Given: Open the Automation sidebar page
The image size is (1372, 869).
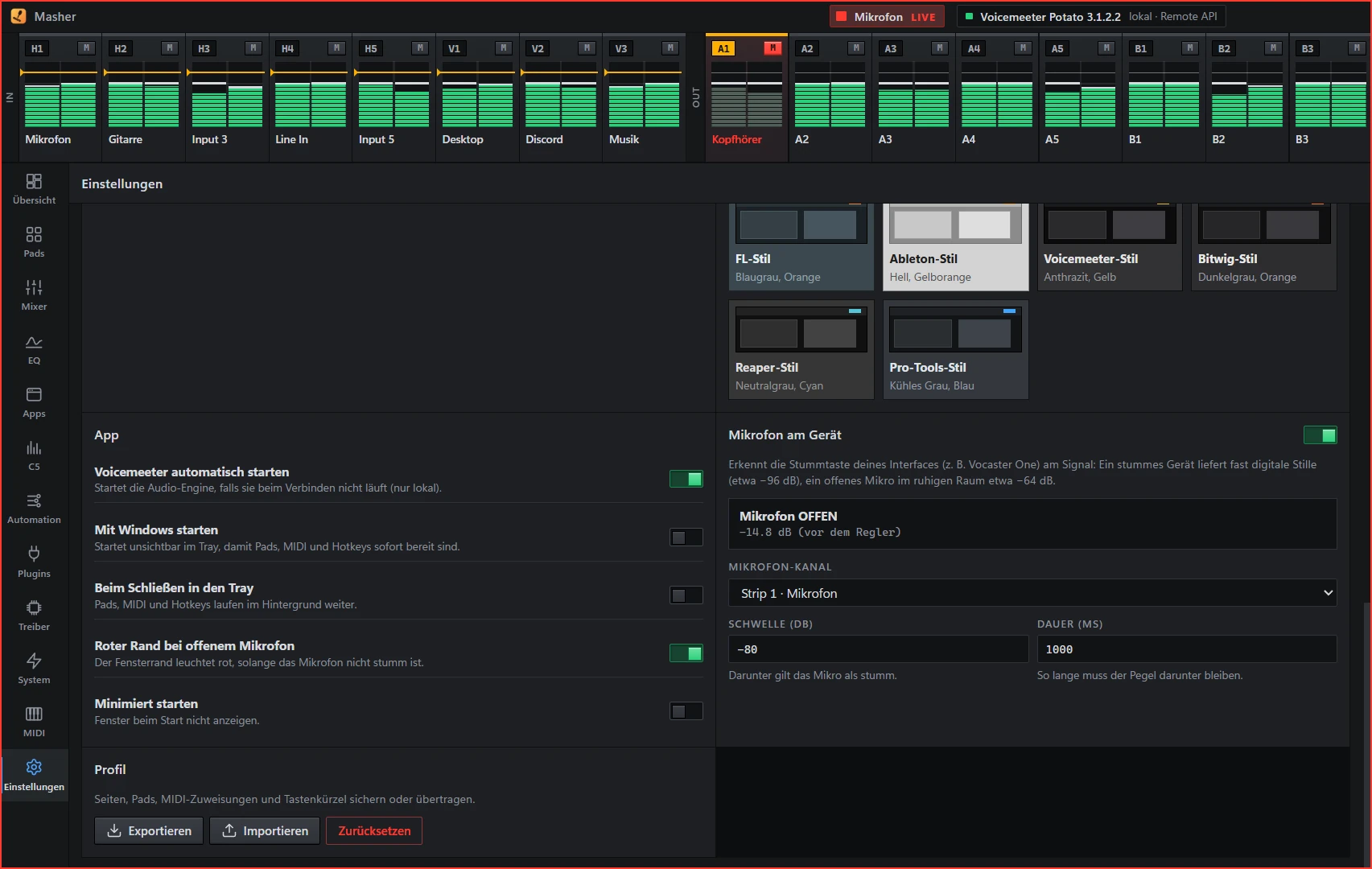Looking at the screenshot, I should coord(34,509).
